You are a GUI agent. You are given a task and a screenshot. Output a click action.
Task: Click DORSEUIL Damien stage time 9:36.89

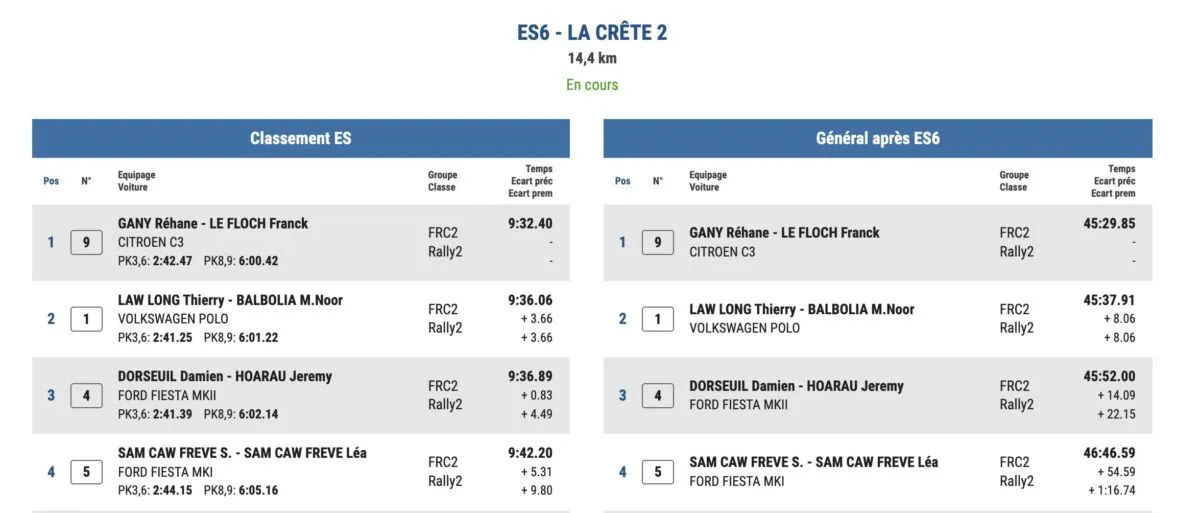point(530,376)
